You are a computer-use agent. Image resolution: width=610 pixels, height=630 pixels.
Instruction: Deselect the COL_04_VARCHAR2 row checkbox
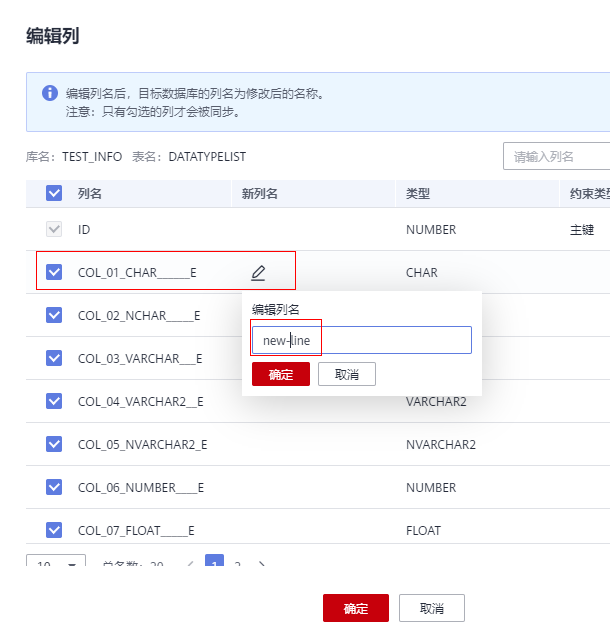(x=54, y=401)
